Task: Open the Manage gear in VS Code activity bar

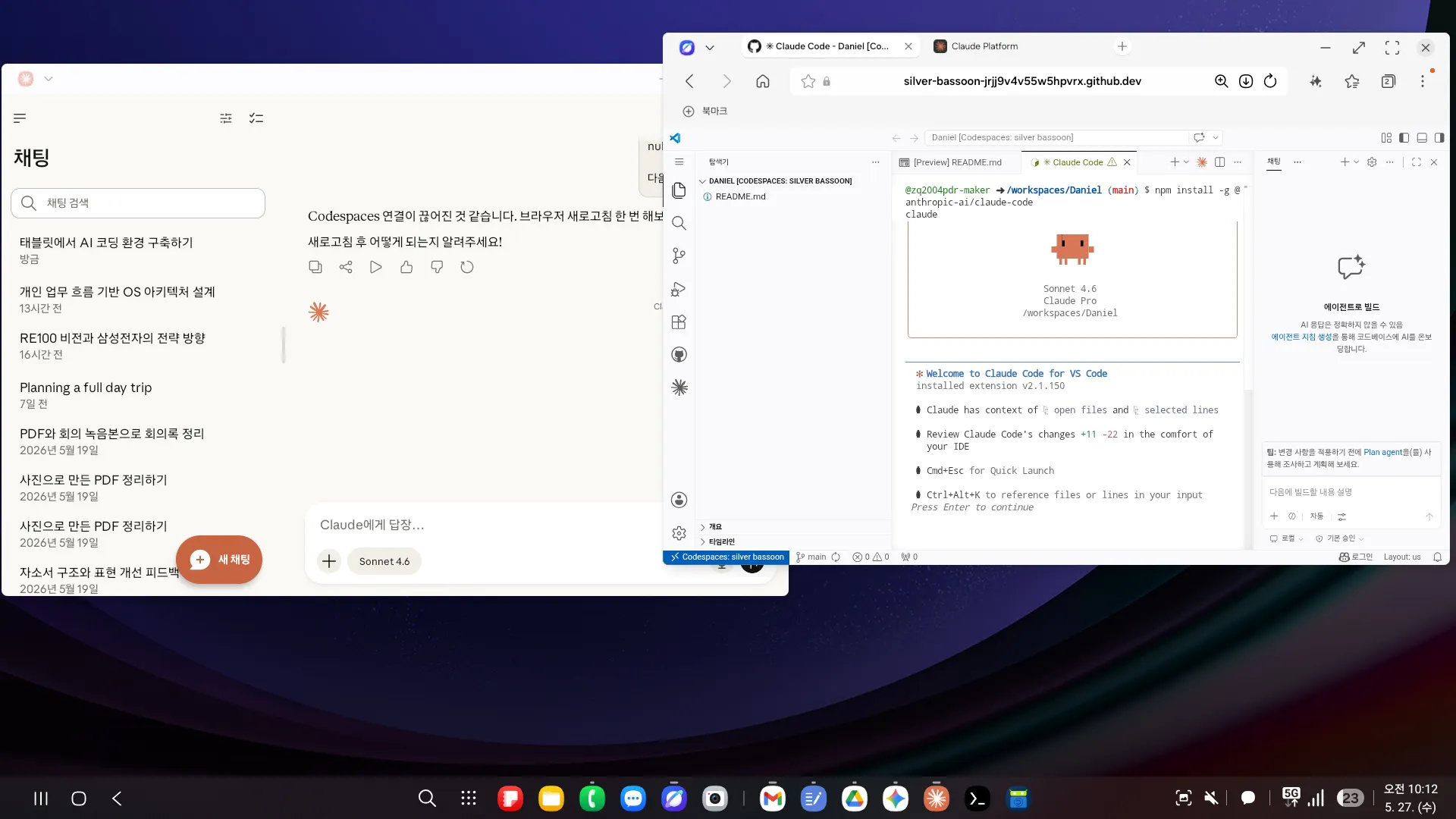Action: (679, 533)
